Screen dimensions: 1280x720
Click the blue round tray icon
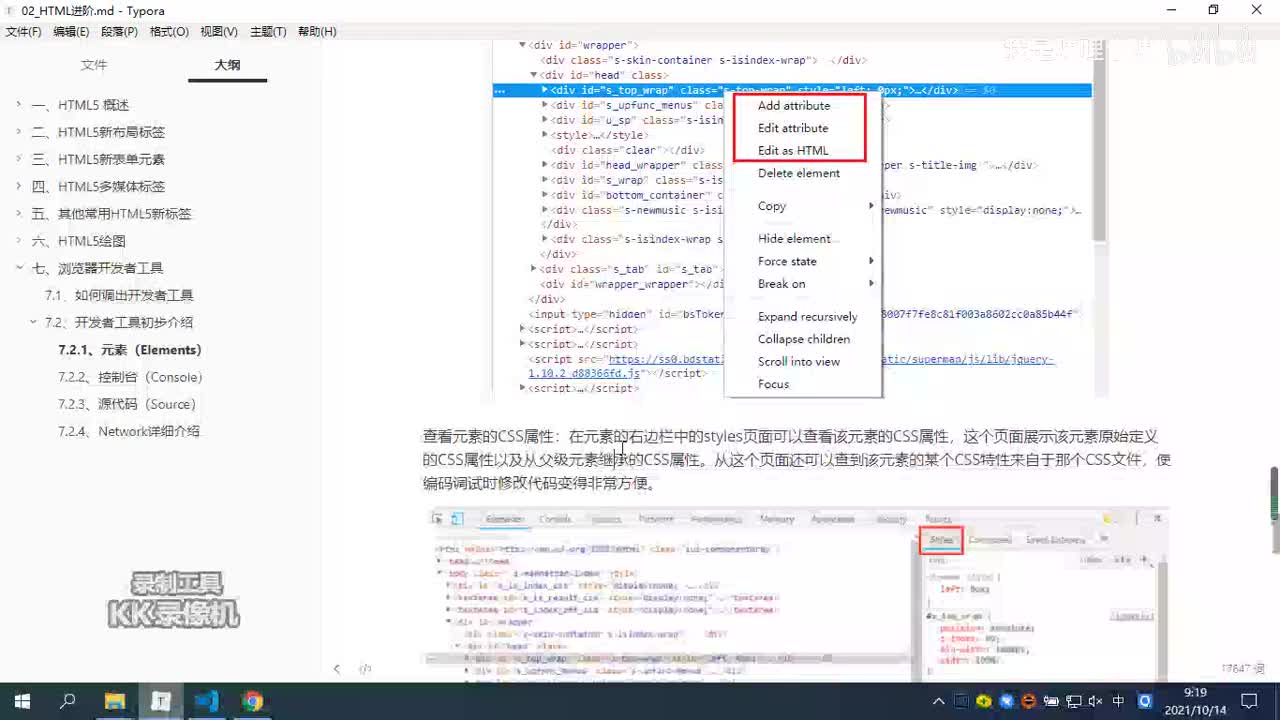[x=1006, y=701]
